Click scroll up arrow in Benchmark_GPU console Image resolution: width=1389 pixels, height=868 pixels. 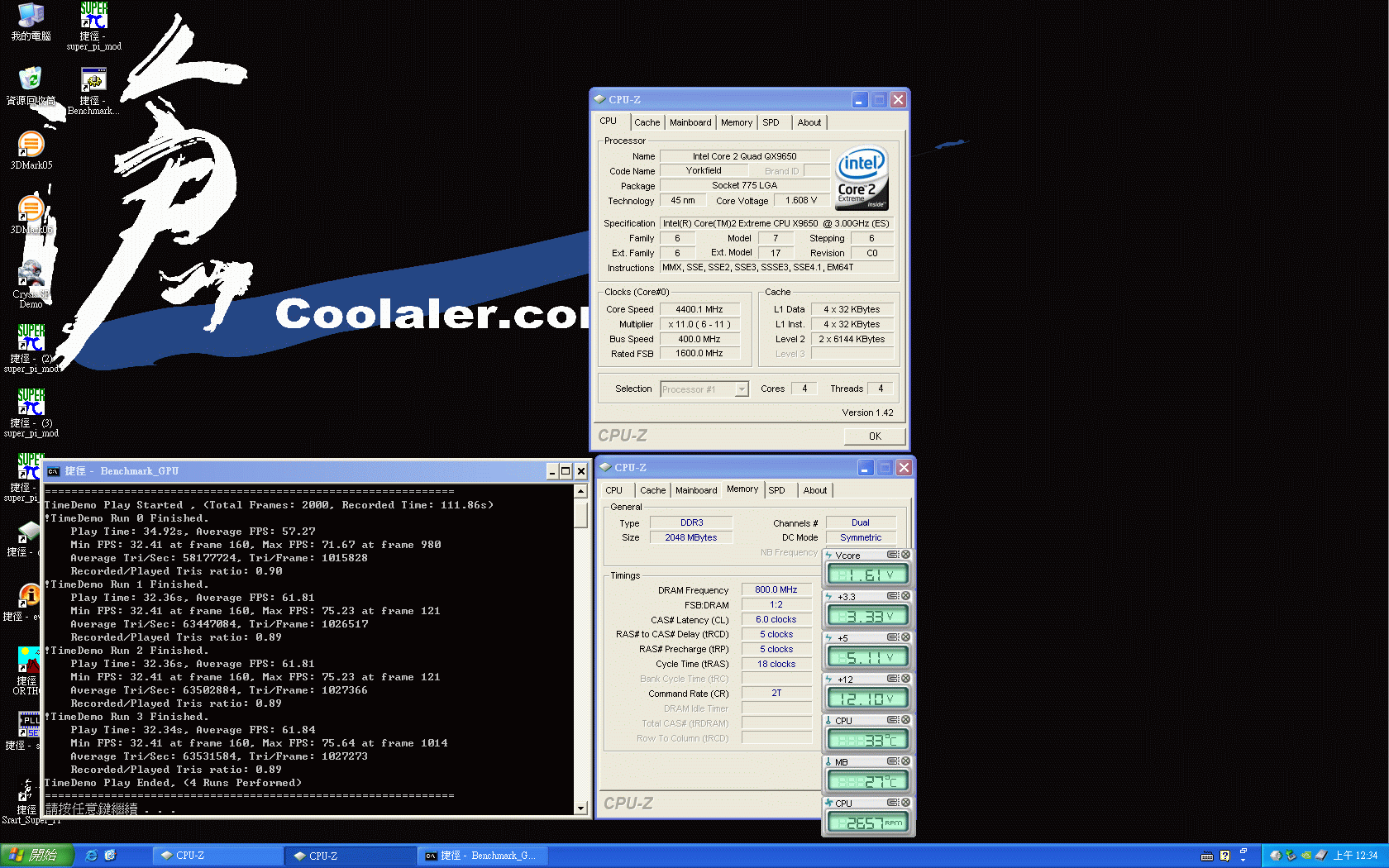(x=581, y=491)
